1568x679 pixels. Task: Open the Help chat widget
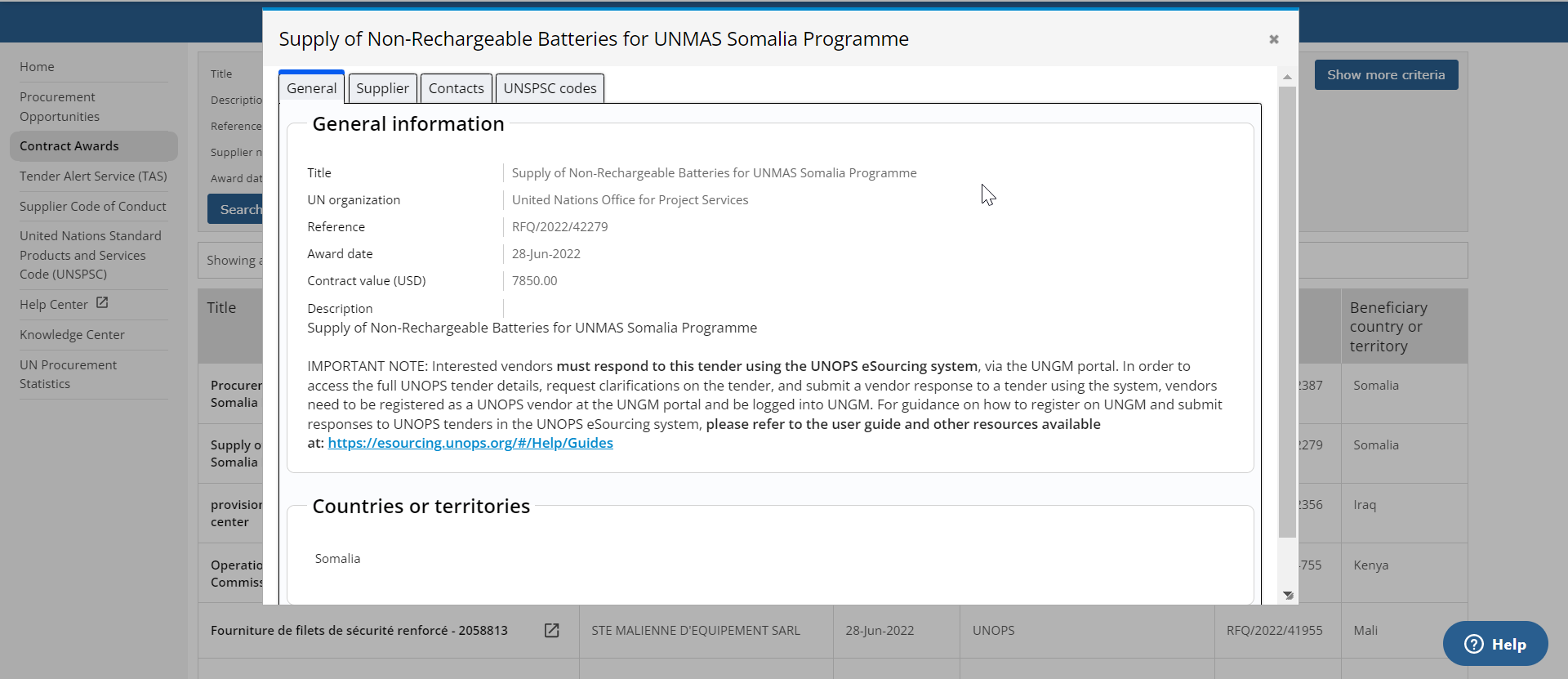point(1495,644)
